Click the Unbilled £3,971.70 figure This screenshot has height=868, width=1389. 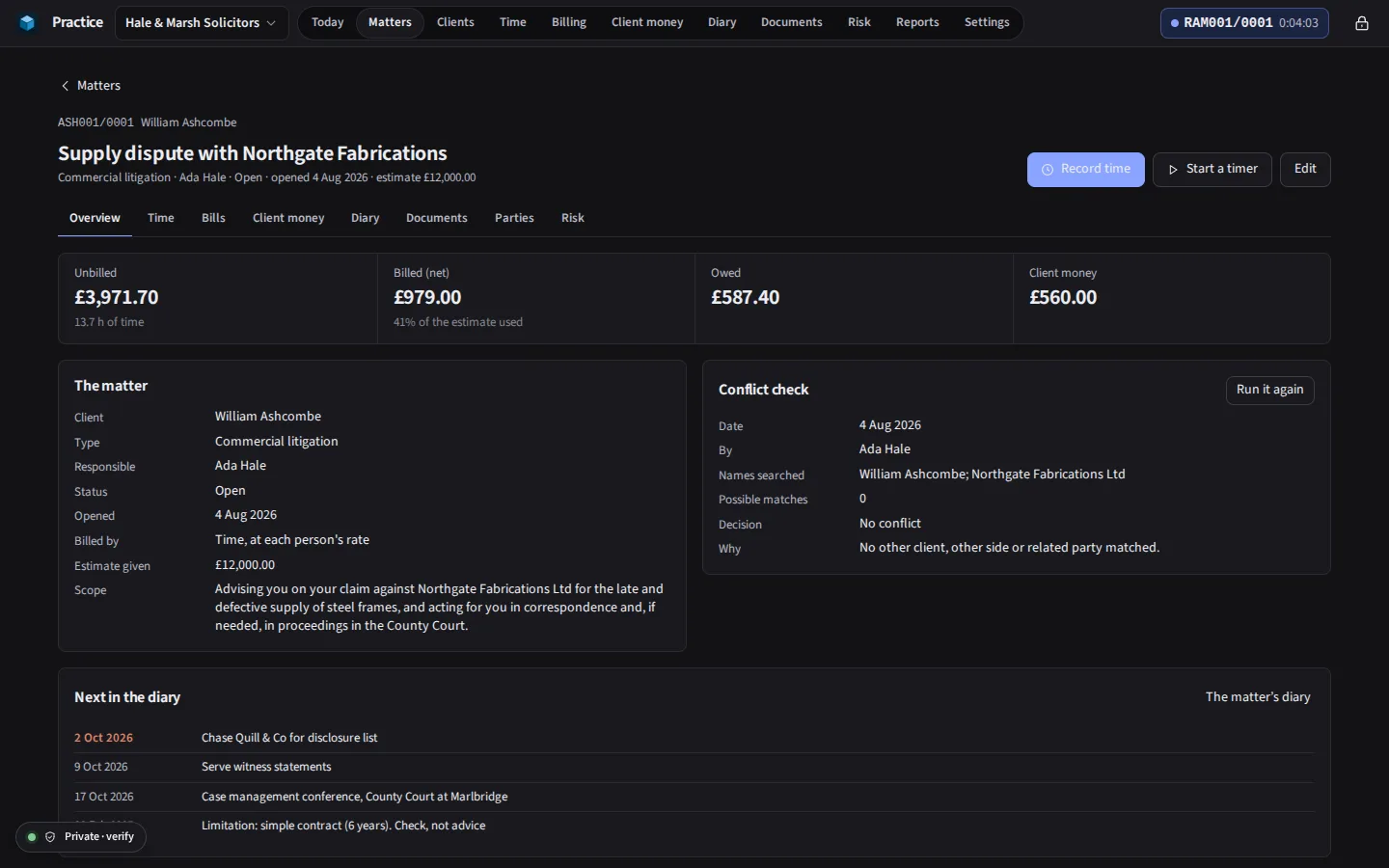pyautogui.click(x=117, y=298)
